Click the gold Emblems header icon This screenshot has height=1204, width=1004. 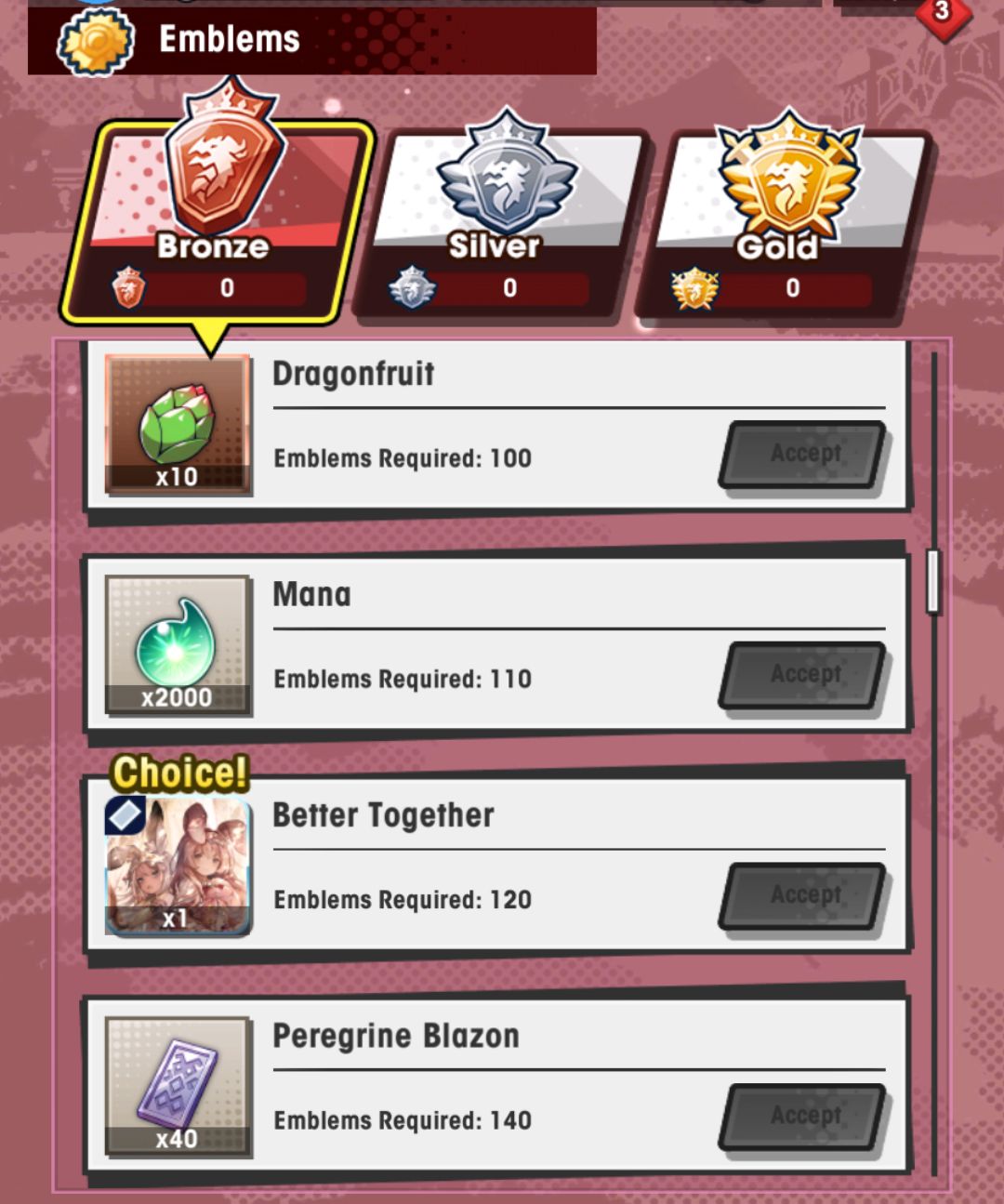pos(96,42)
